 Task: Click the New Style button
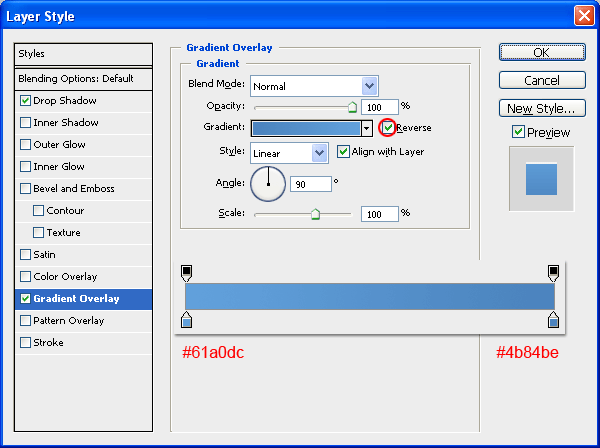[x=542, y=109]
